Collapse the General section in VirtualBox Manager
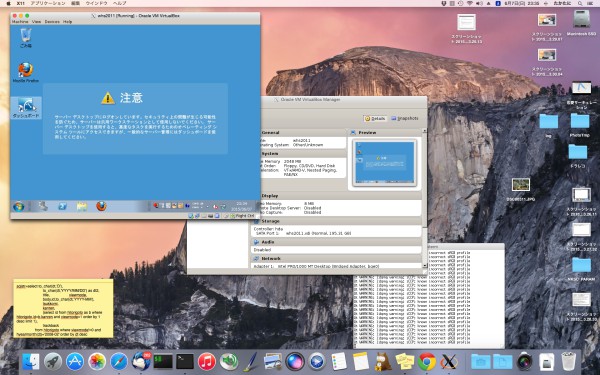This screenshot has width=600, height=375. (270, 133)
